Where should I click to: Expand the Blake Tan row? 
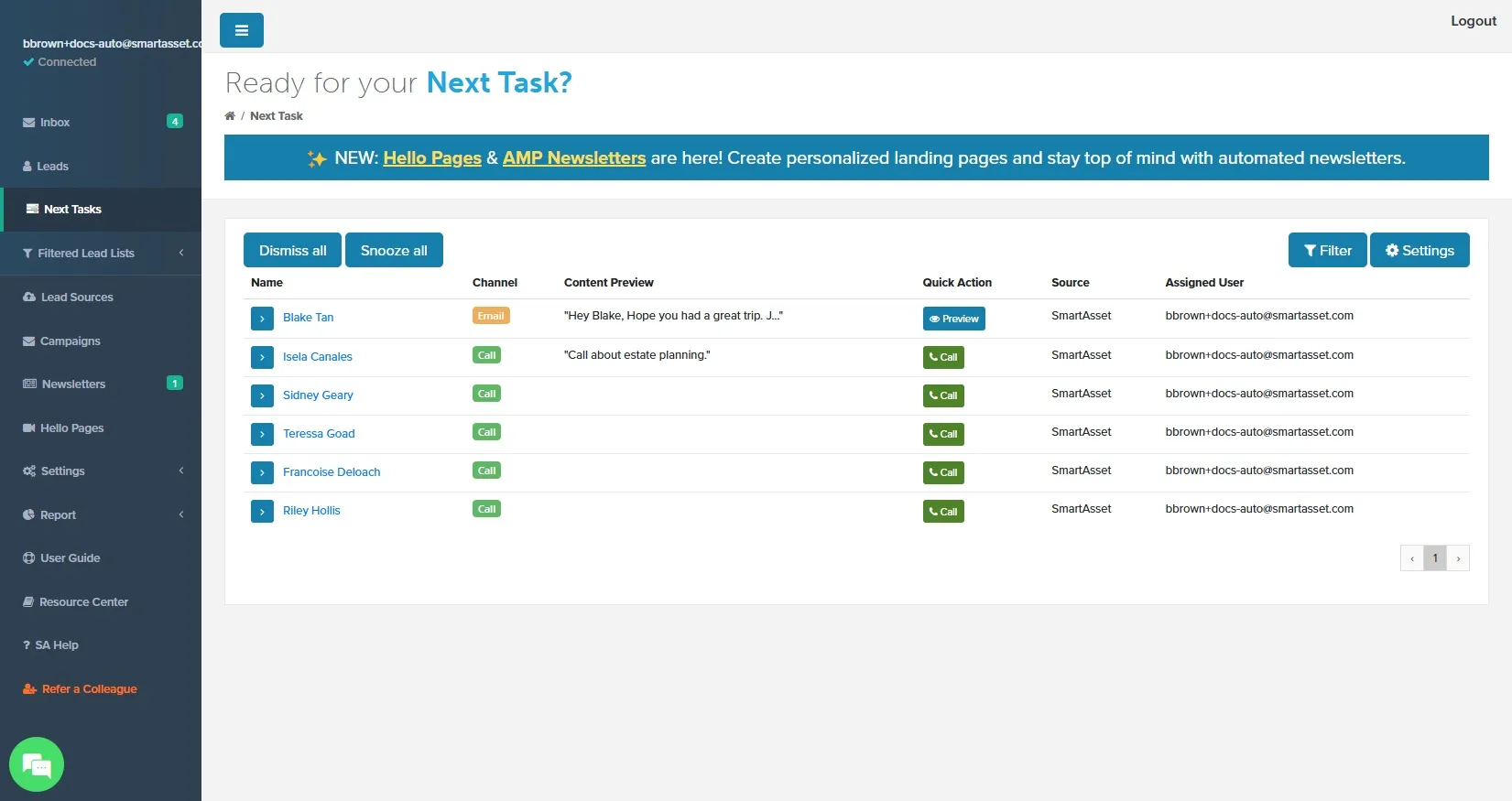click(x=262, y=319)
